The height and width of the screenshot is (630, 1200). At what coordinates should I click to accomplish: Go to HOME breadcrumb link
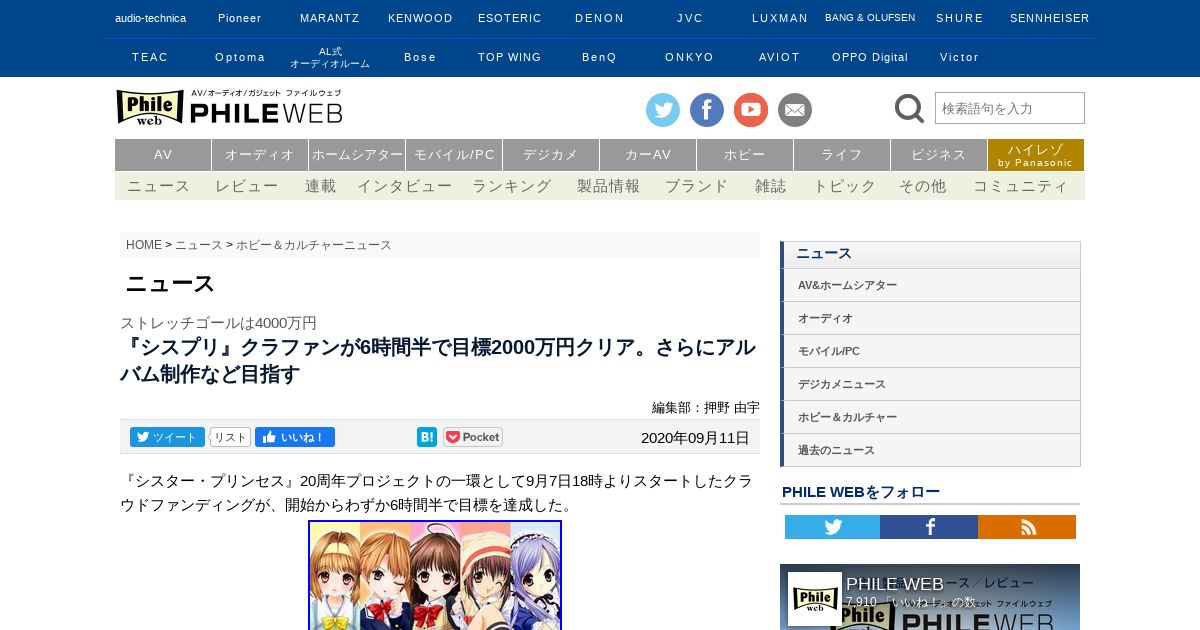(144, 245)
